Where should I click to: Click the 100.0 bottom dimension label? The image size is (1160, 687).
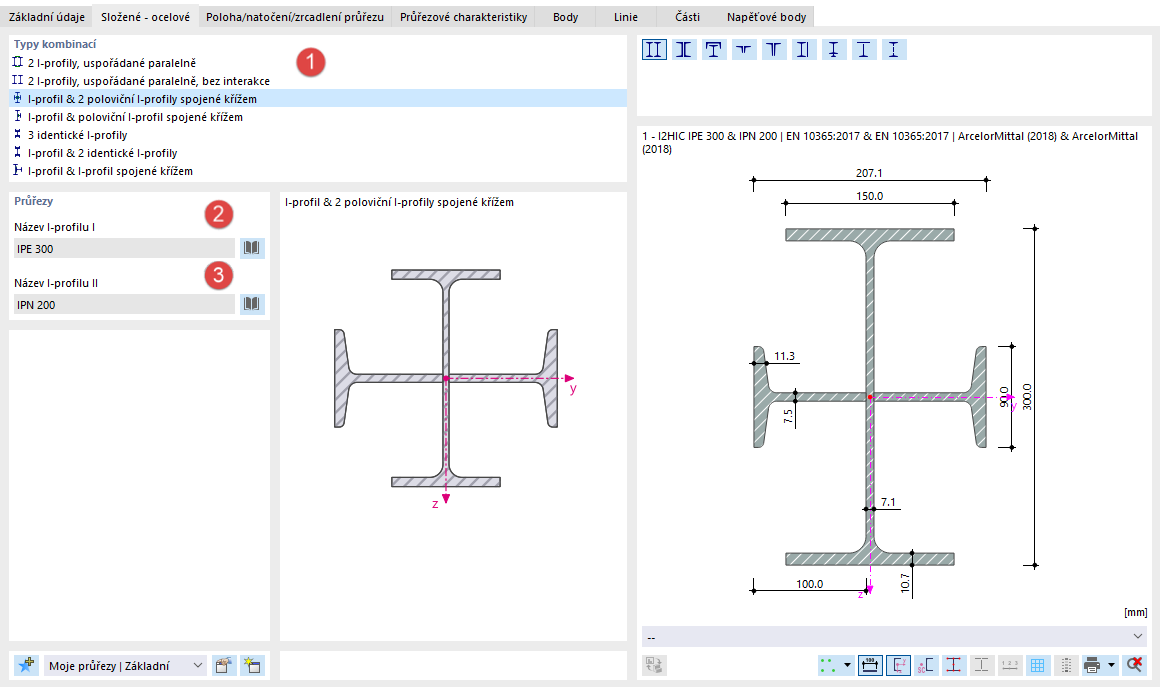pos(809,583)
